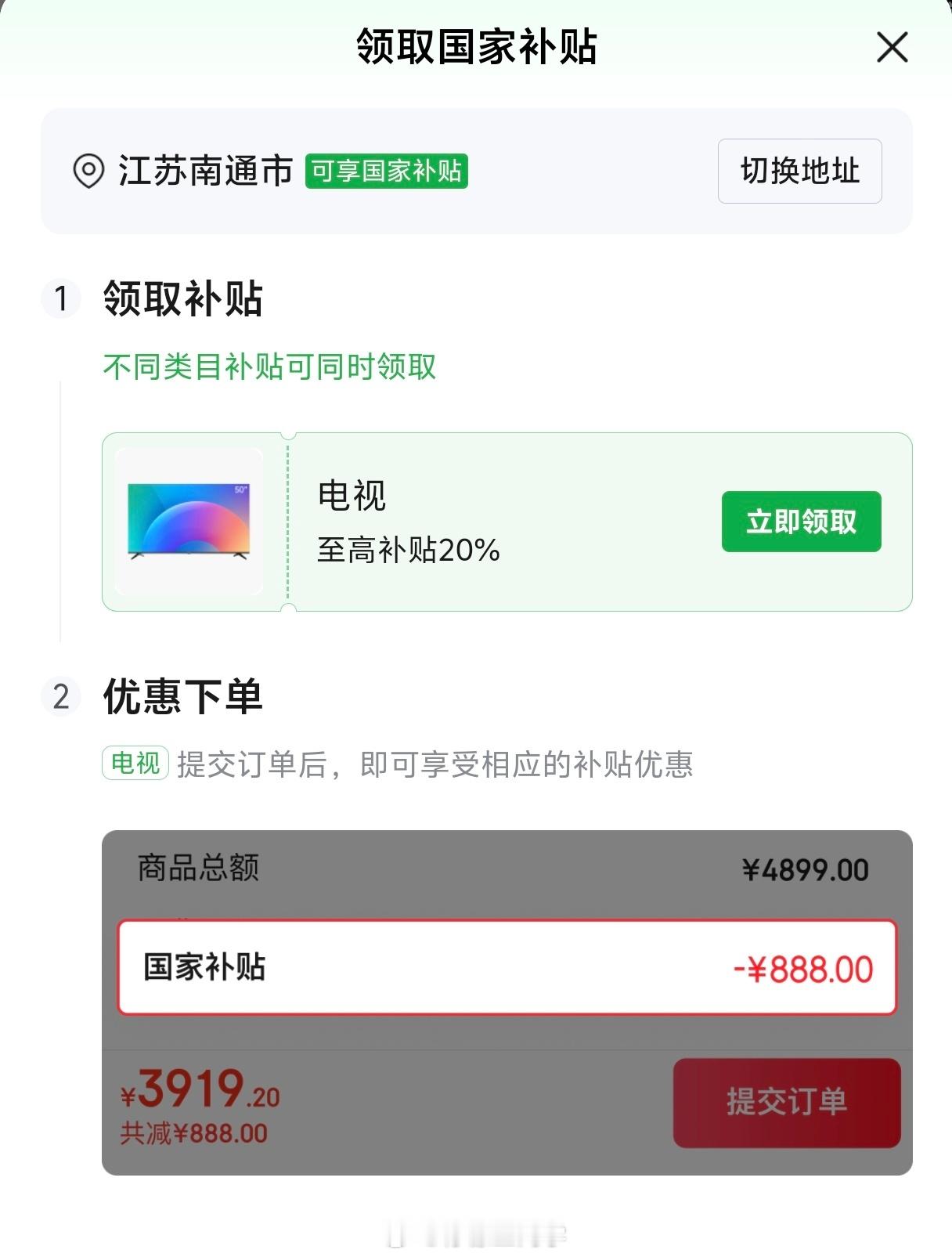Tap the 切换地址 button
Viewport: 952px width, 1257px height.
(799, 171)
